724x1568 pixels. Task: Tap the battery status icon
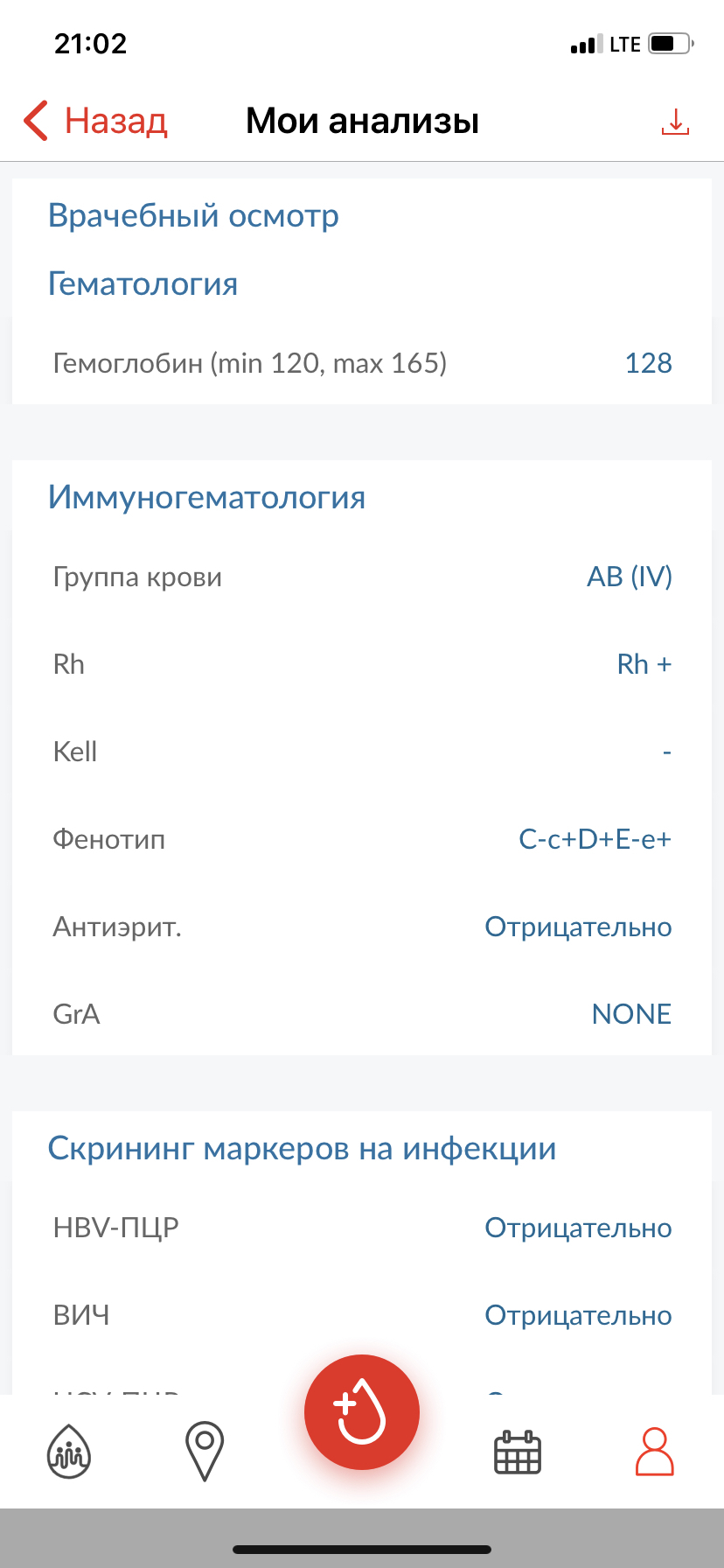click(670, 44)
